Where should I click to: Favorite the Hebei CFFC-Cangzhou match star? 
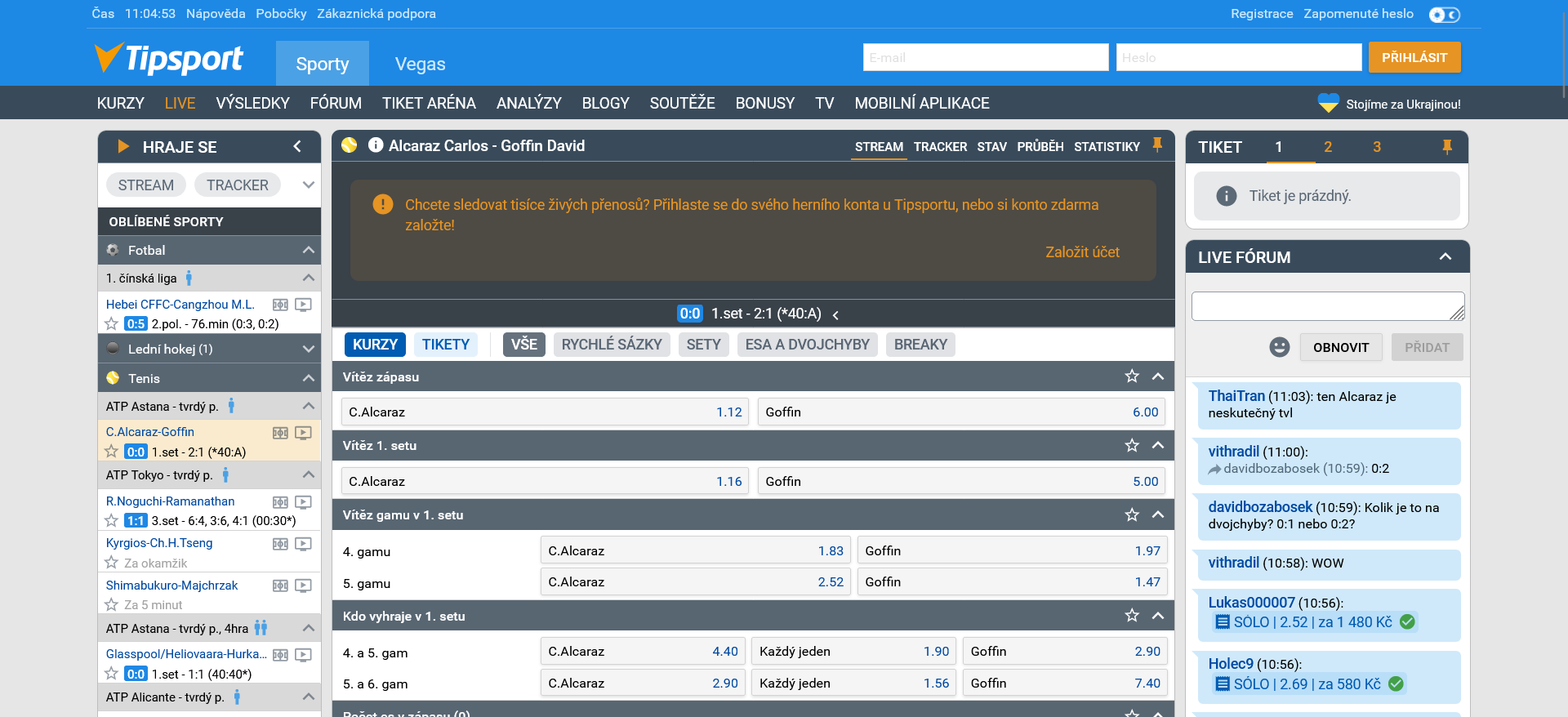tap(112, 323)
